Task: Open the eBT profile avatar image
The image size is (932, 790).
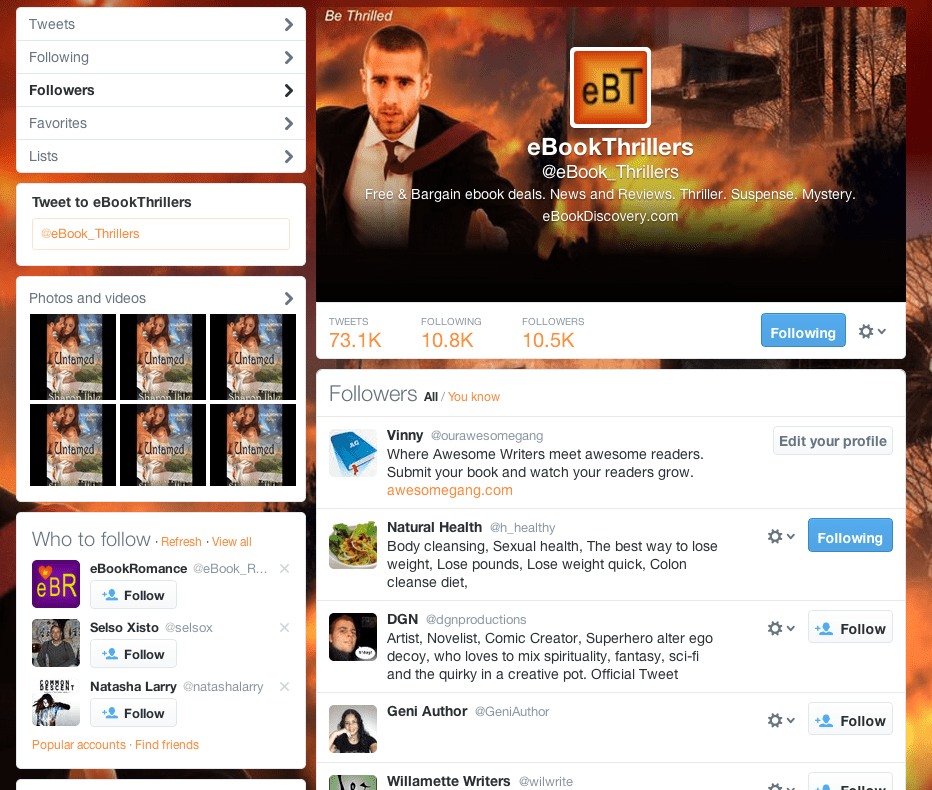Action: (x=610, y=87)
